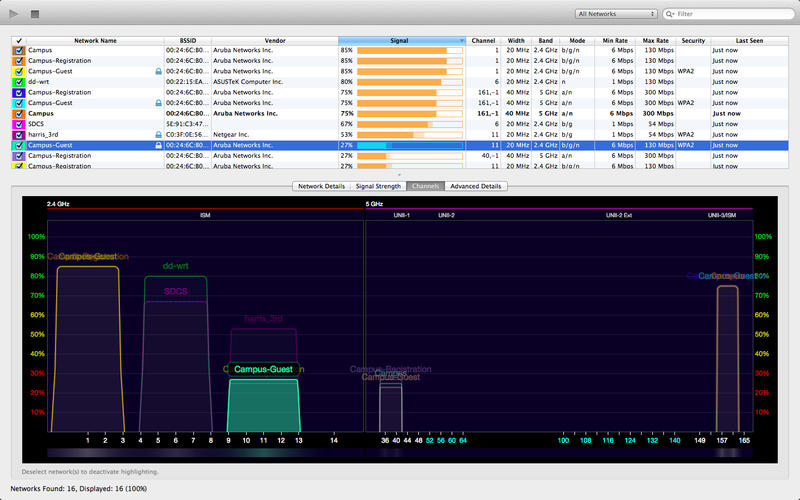Sort by the Channel column header

point(483,41)
